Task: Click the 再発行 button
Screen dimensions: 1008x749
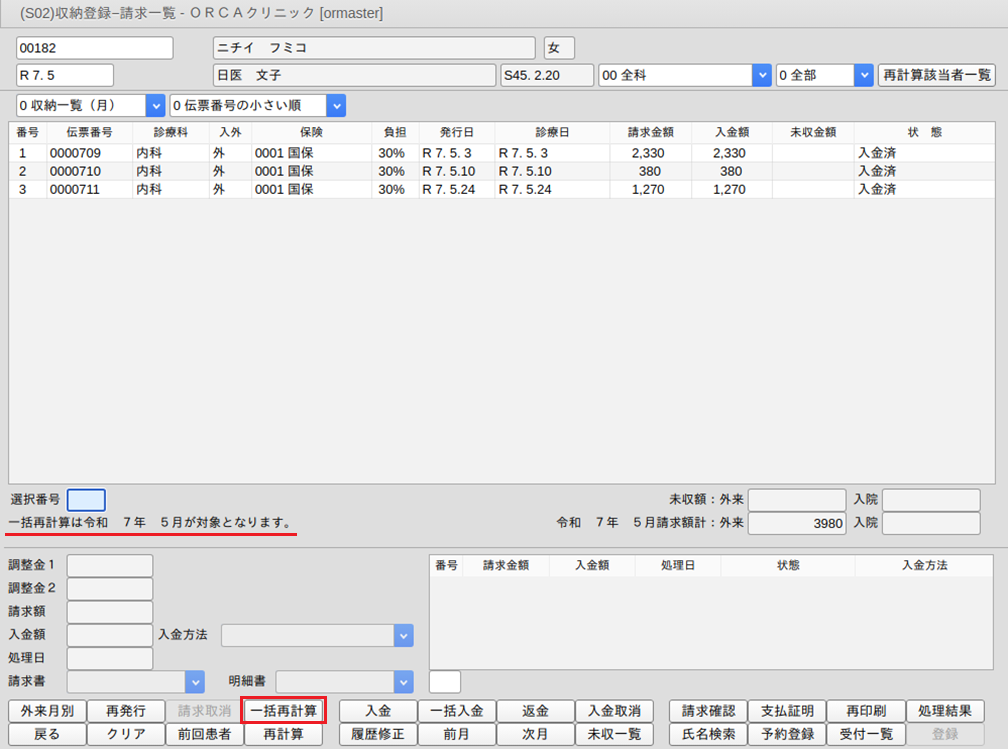Action: point(126,711)
